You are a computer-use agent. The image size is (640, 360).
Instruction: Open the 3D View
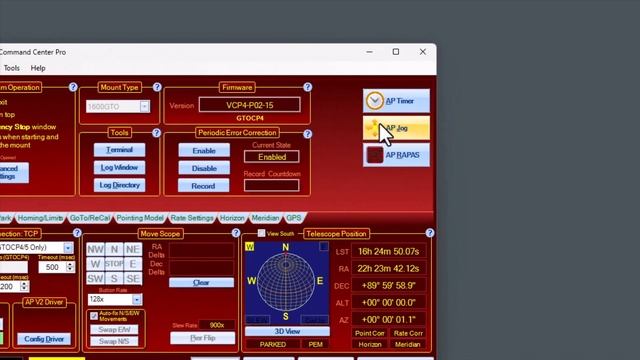coord(287,331)
